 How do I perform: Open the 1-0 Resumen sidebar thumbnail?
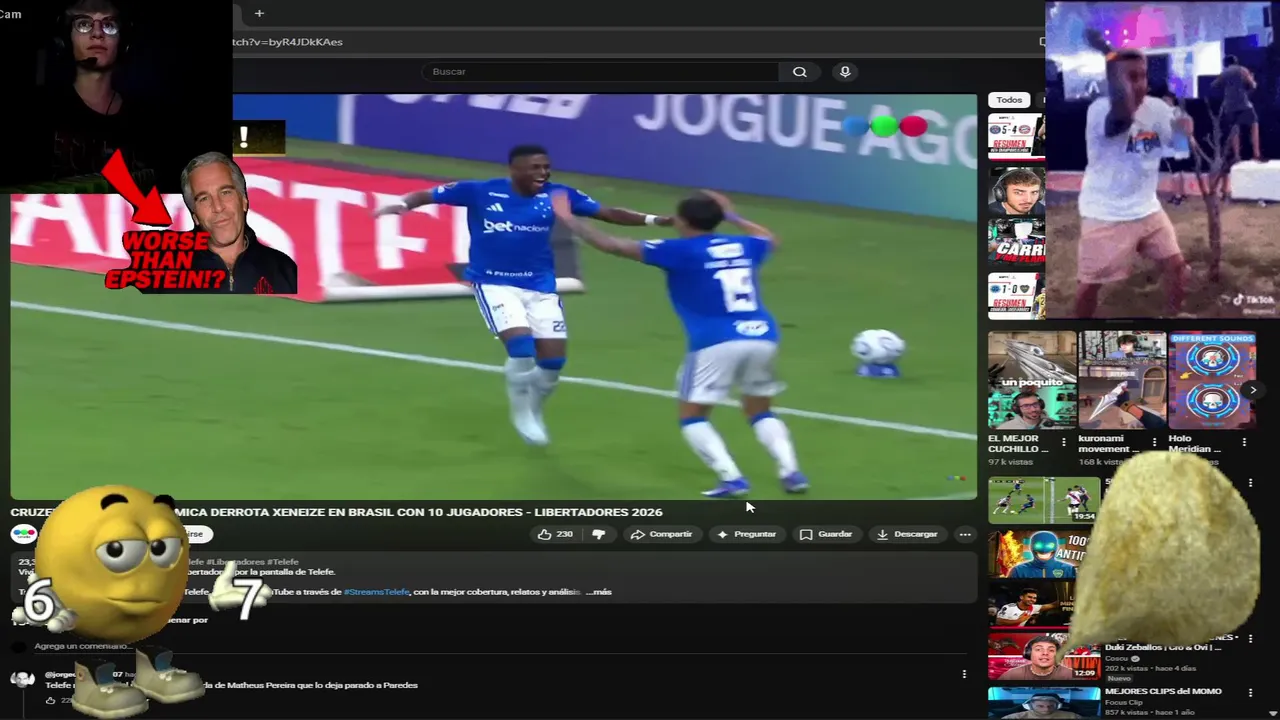(x=1016, y=295)
